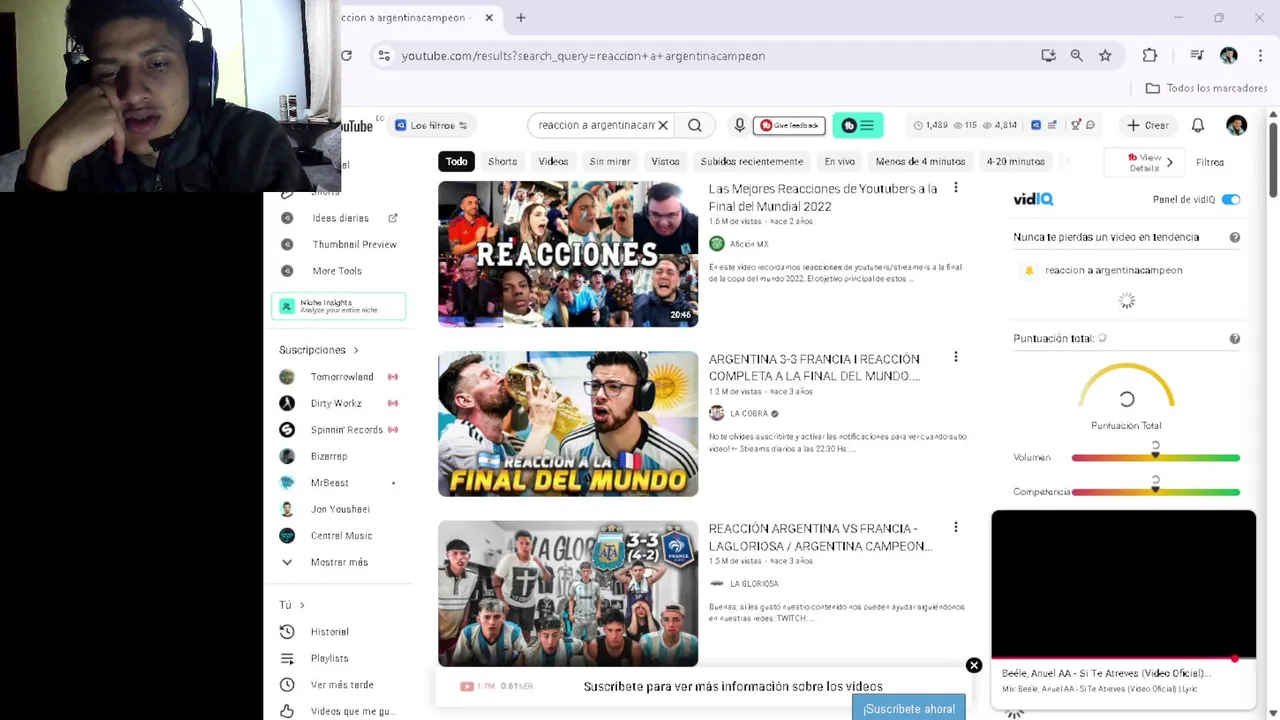This screenshot has height=720, width=1280.
Task: Open the Niche Insights card
Action: point(338,306)
